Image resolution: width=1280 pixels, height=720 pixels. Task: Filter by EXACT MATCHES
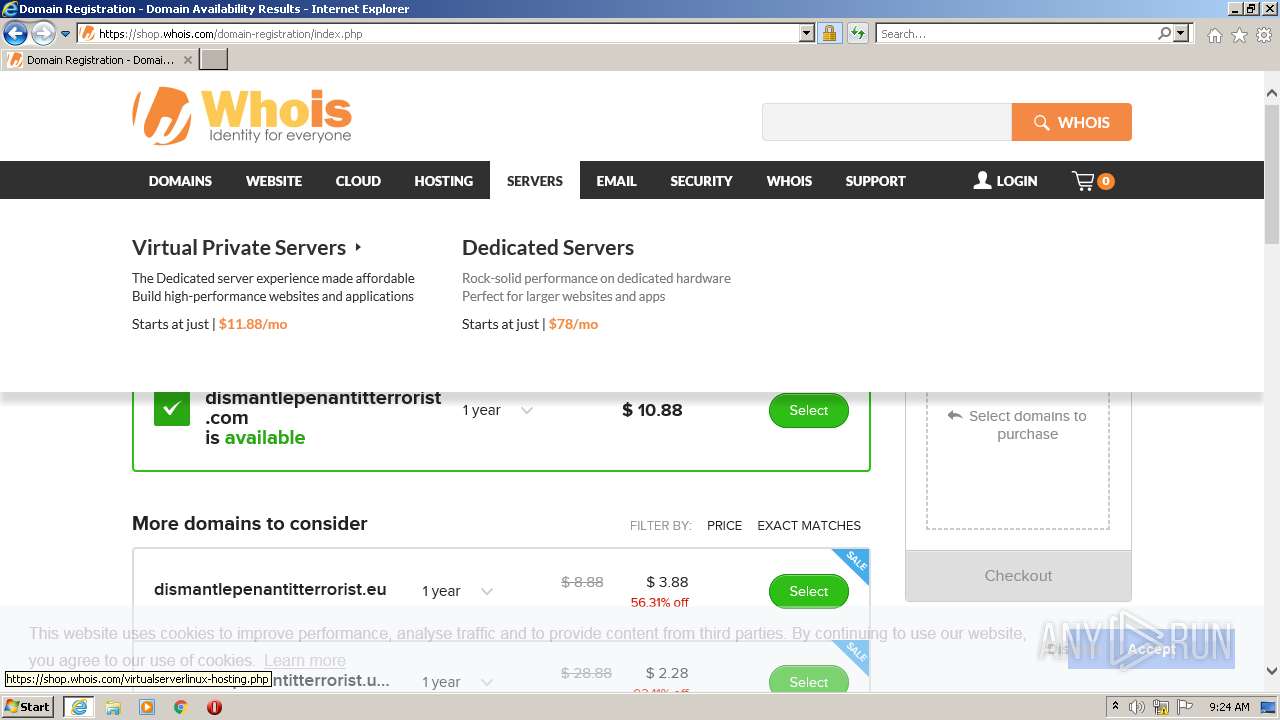809,525
